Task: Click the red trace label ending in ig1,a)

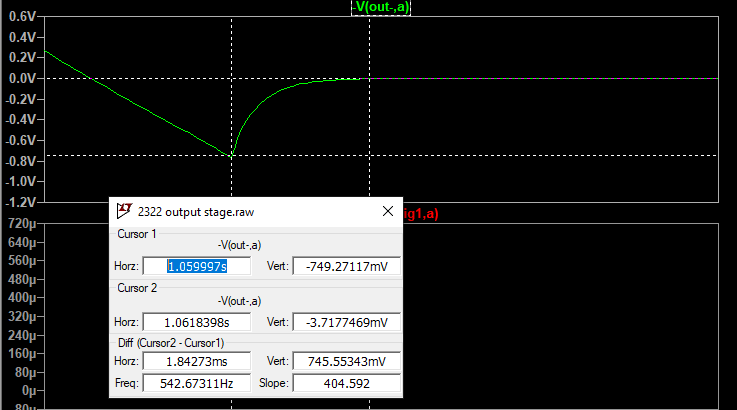Action: click(421, 214)
